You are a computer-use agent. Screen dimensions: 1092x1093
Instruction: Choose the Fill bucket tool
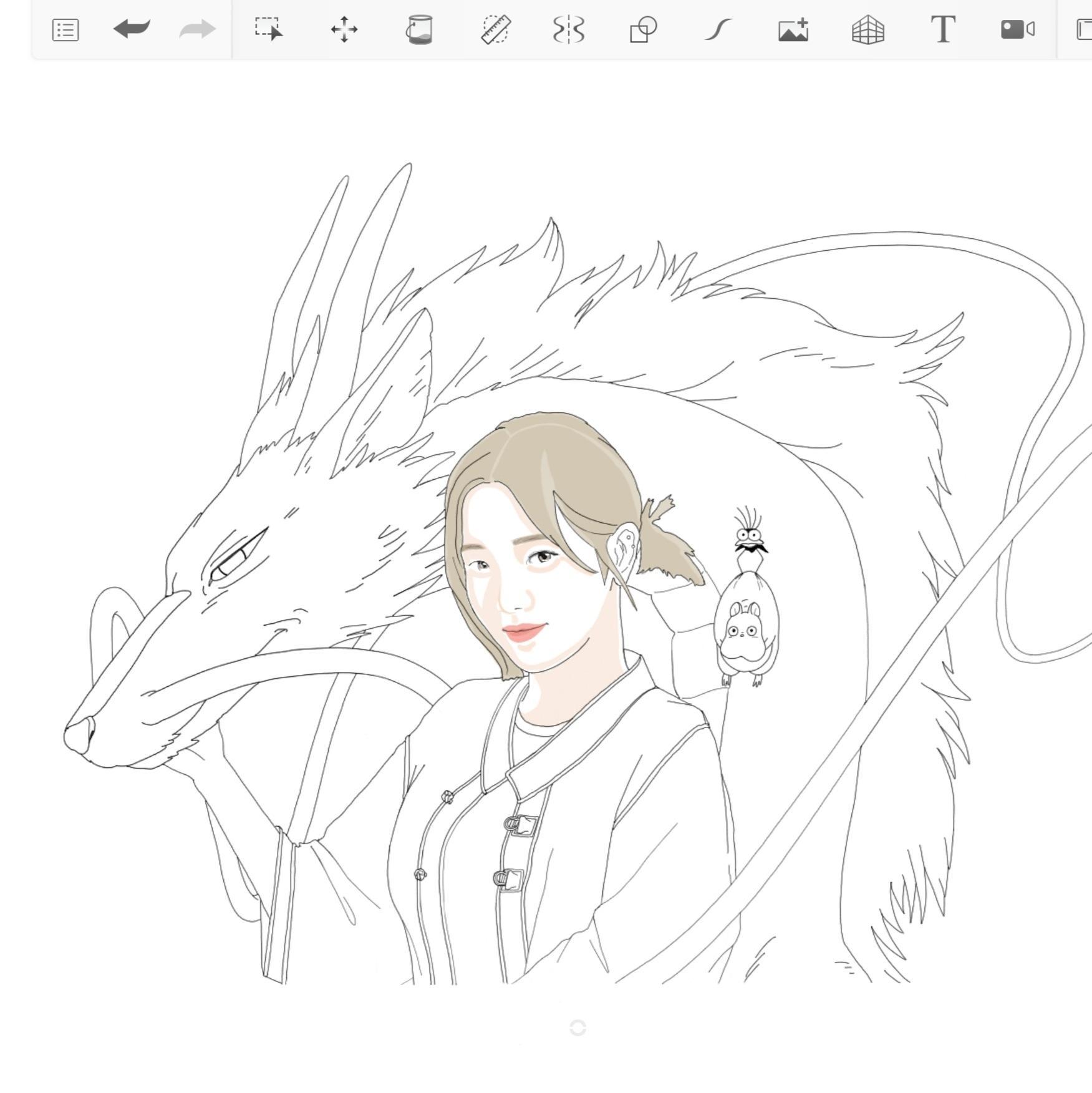(419, 29)
